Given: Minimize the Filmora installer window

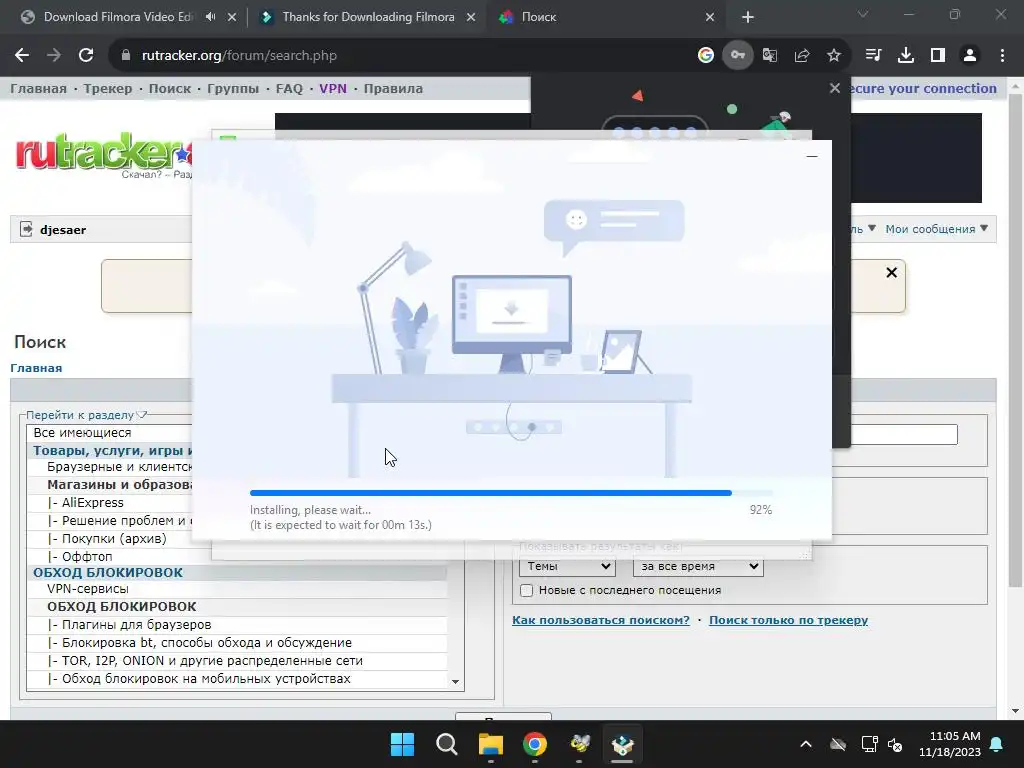Looking at the screenshot, I should [x=812, y=156].
